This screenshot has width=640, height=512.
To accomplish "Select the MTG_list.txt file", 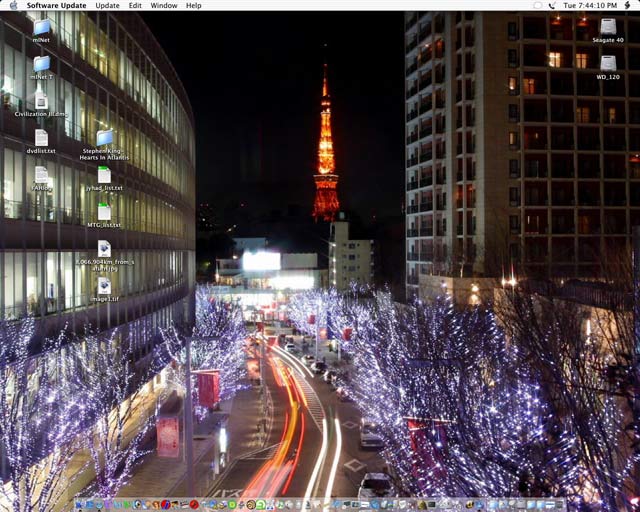I will click(x=104, y=212).
